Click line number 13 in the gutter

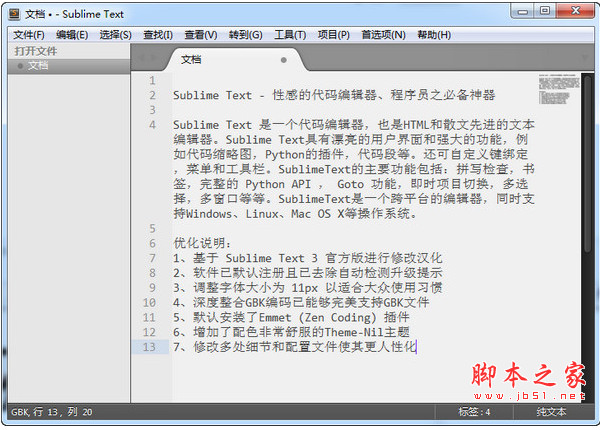tap(149, 347)
